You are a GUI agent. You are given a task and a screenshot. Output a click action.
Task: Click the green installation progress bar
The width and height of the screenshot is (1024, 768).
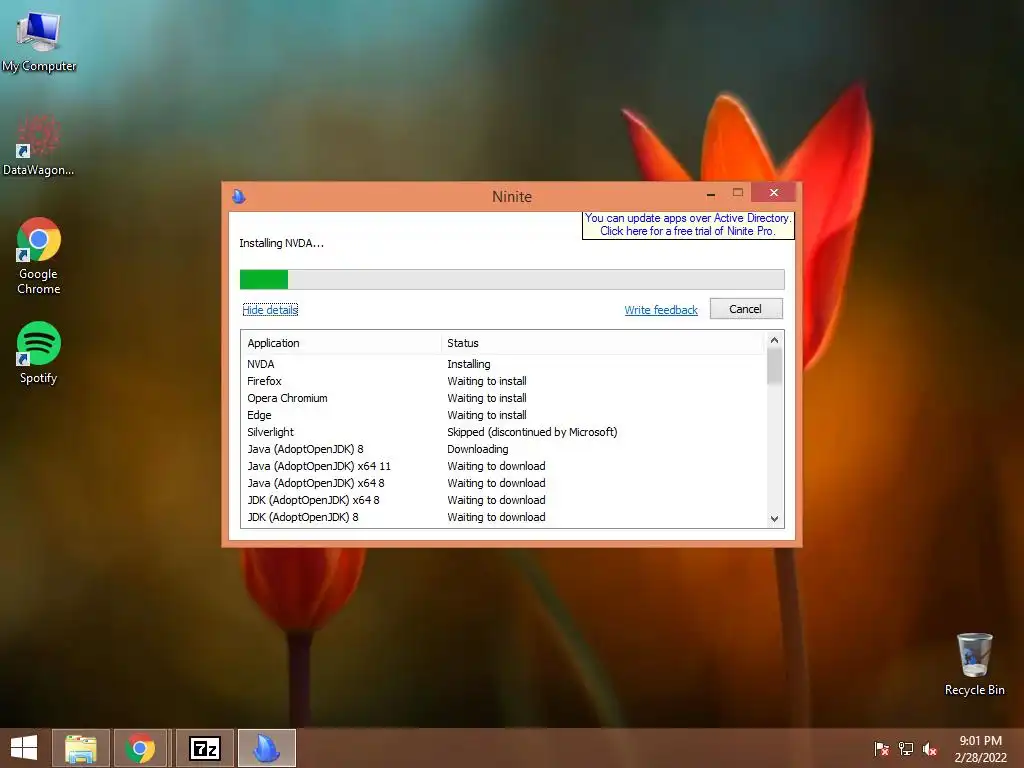(x=512, y=279)
